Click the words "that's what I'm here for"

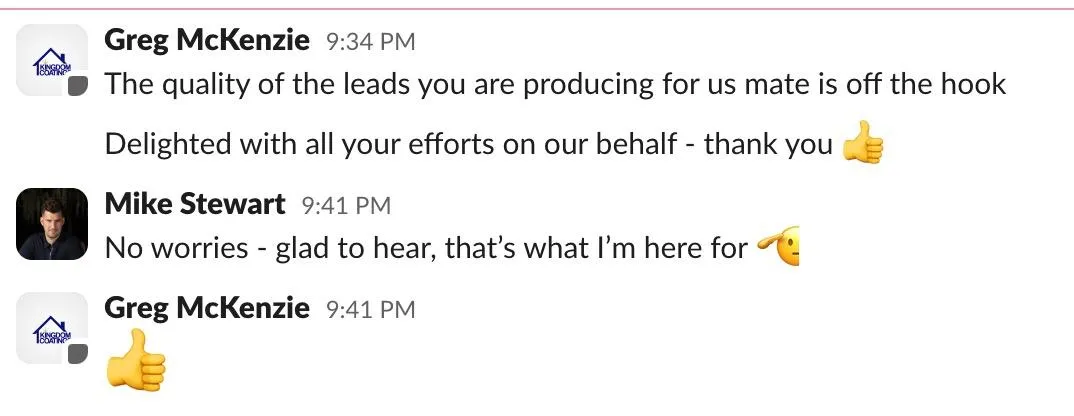(596, 247)
